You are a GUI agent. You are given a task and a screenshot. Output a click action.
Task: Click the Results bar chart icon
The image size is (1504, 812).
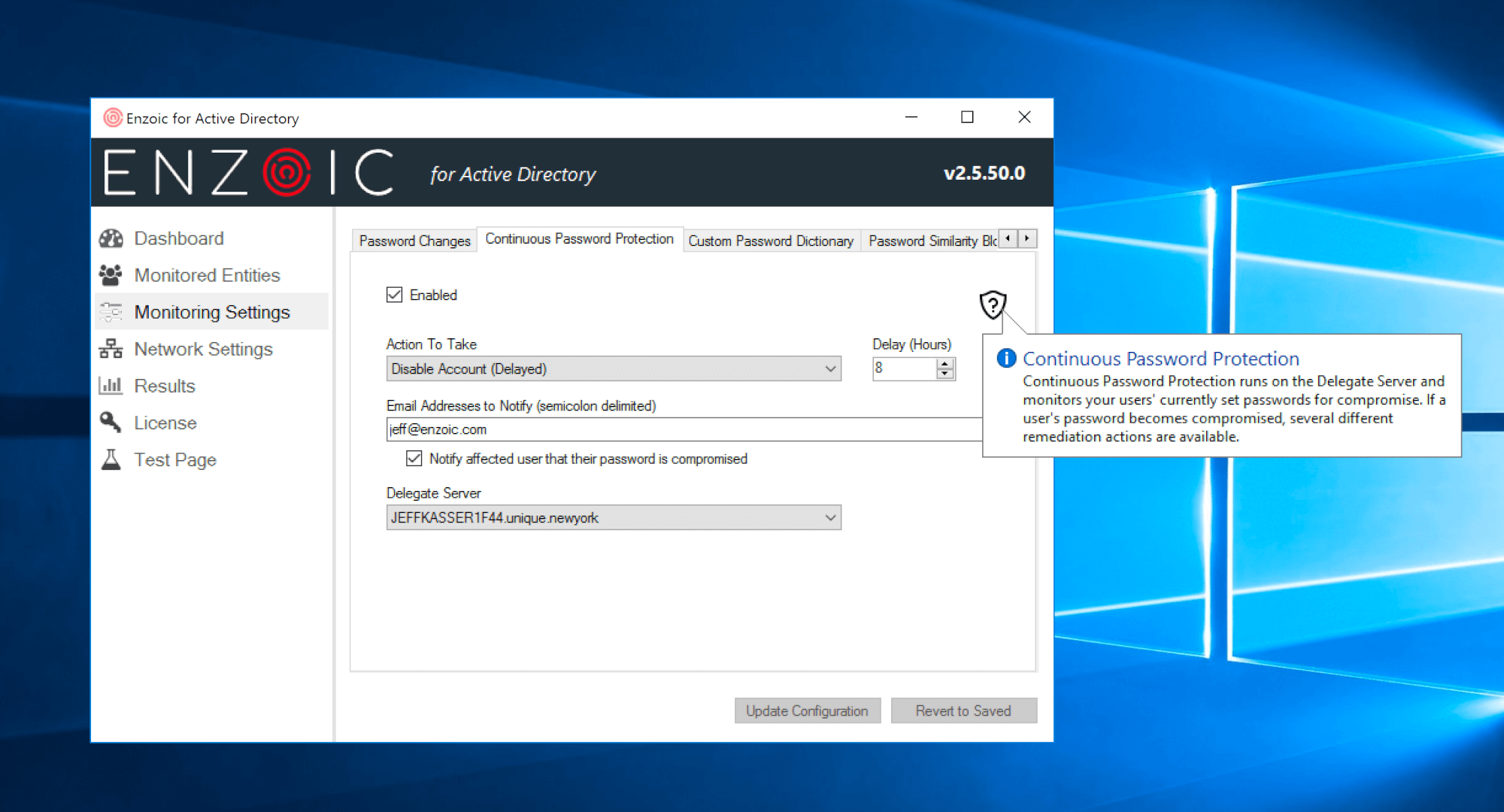pyautogui.click(x=111, y=386)
